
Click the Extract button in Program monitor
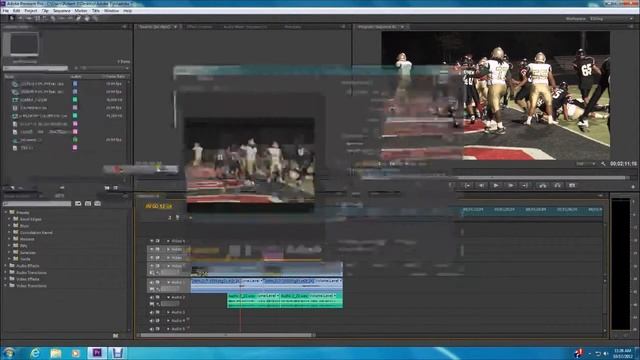click(x=557, y=185)
